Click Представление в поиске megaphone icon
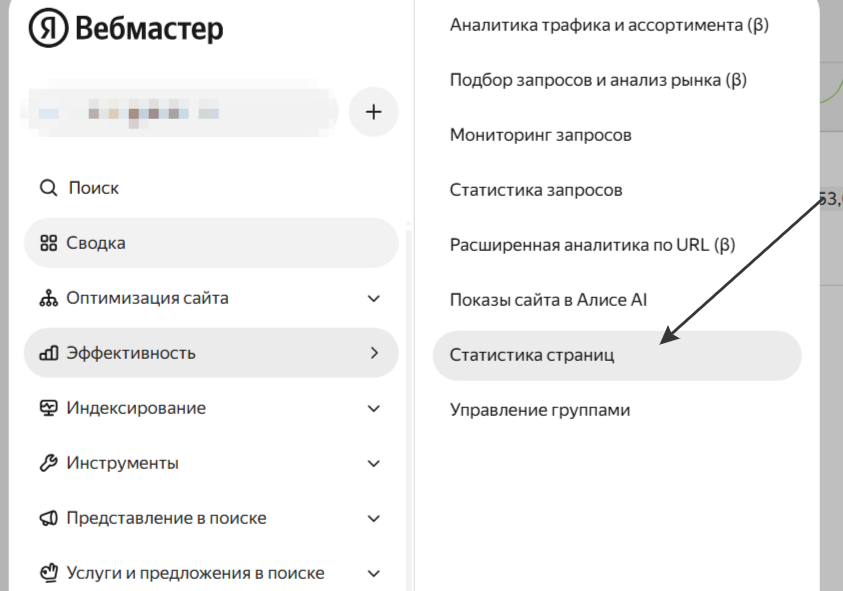 click(48, 518)
